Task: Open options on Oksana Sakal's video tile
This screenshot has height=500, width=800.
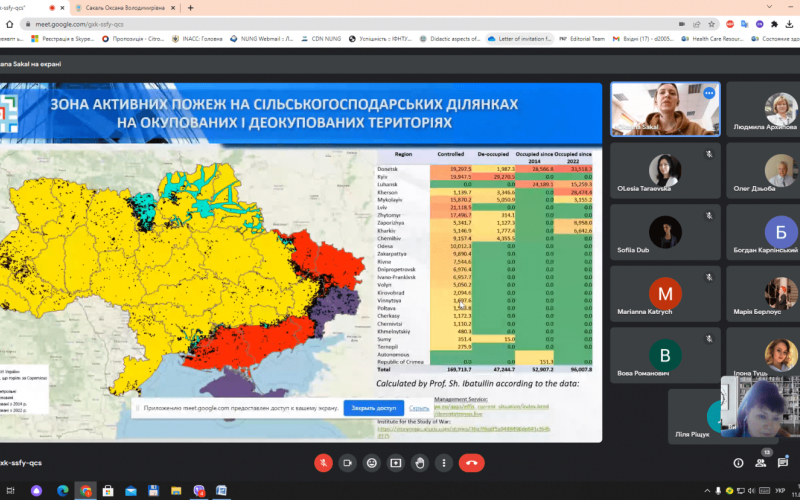Action: (x=709, y=93)
